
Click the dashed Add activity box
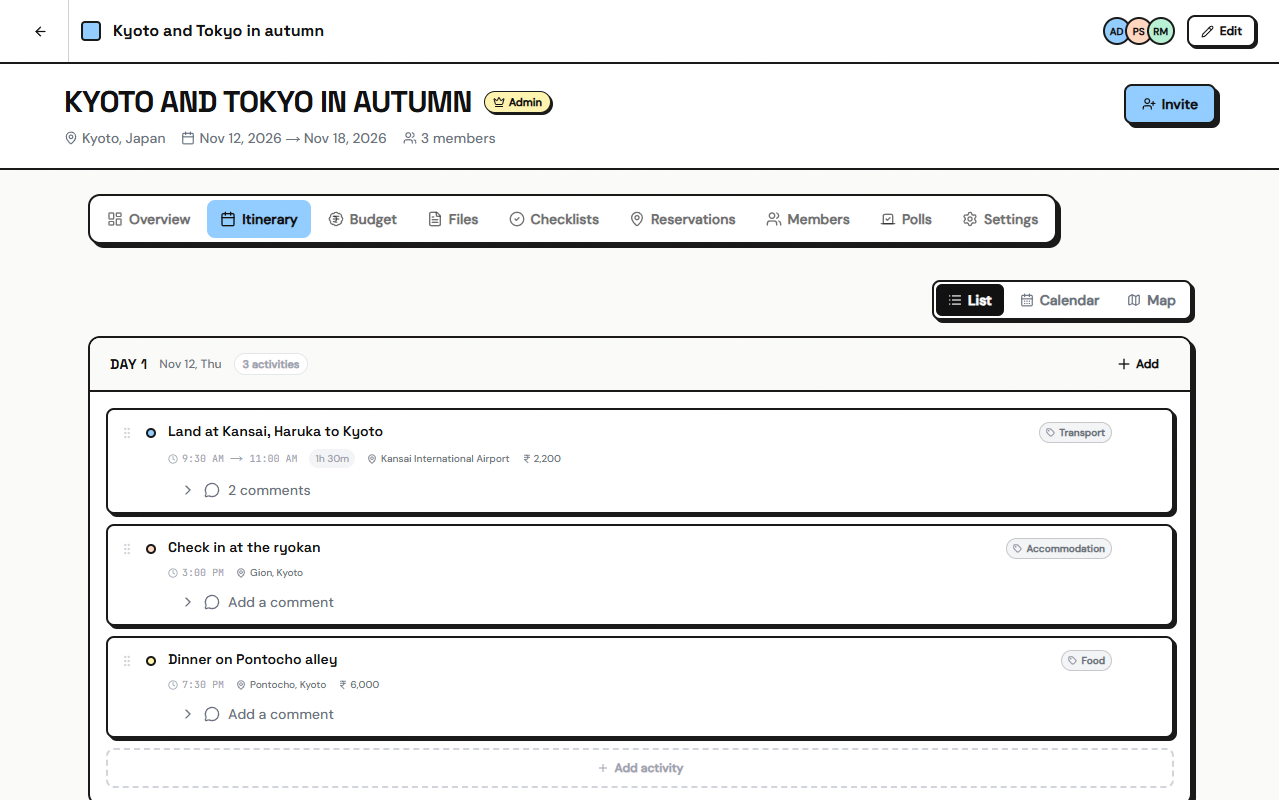click(640, 768)
